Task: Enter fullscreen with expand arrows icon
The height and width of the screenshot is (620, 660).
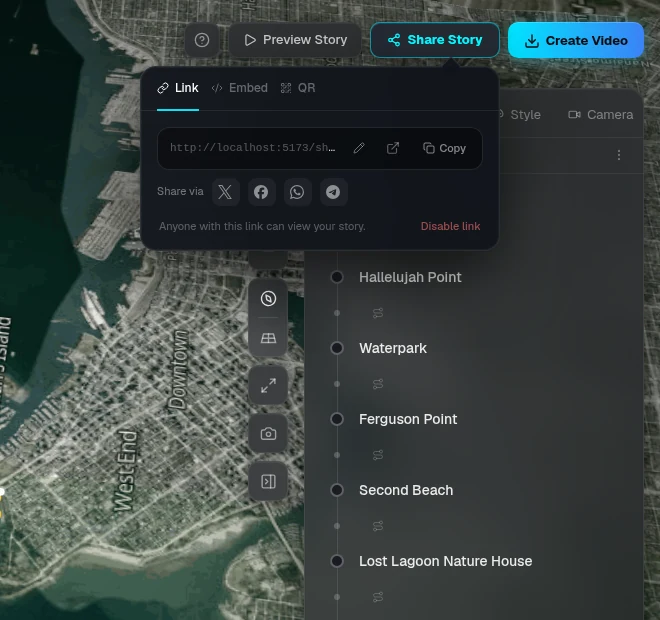Action: (x=269, y=385)
